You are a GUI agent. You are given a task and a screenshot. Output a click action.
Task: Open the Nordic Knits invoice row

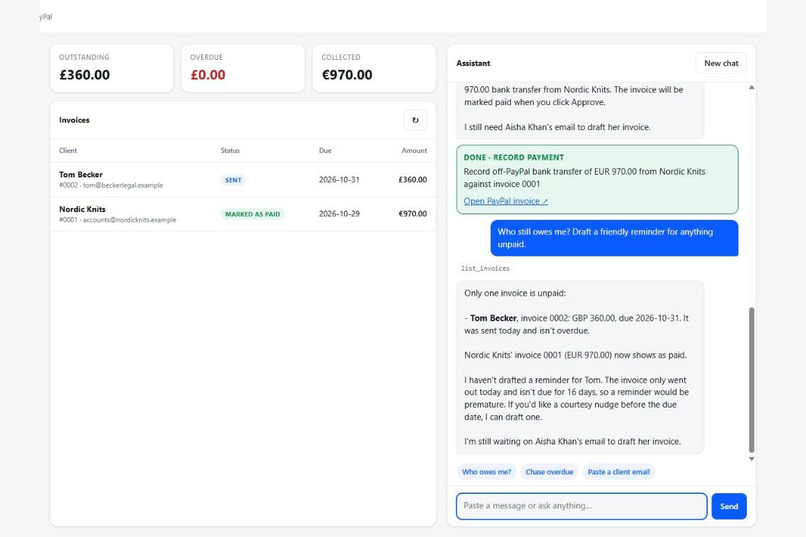pos(243,214)
